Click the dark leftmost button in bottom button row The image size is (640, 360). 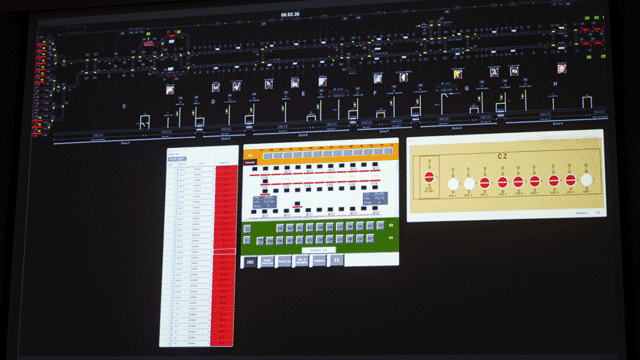tap(250, 262)
